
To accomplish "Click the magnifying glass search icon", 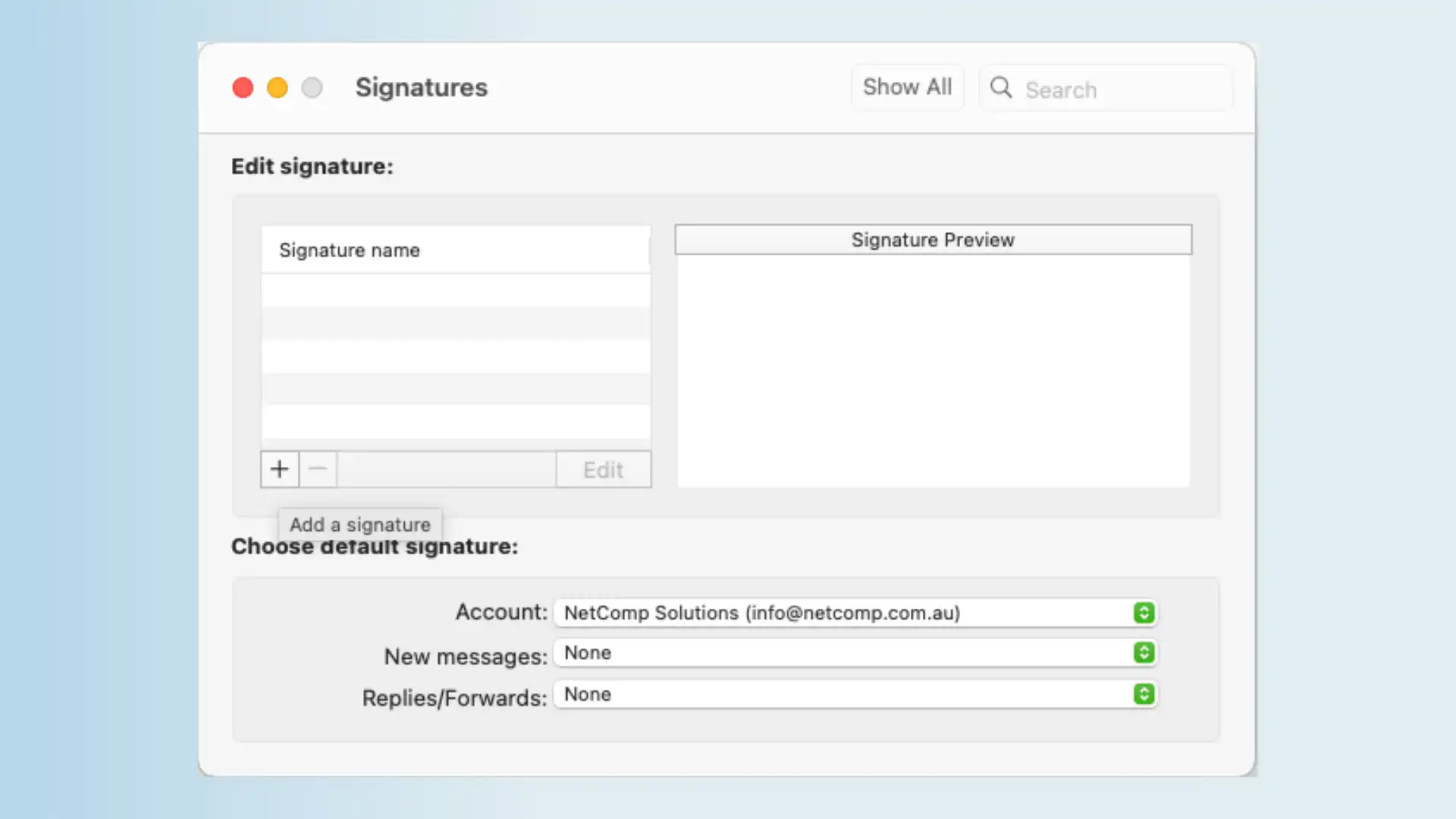I will (1000, 88).
